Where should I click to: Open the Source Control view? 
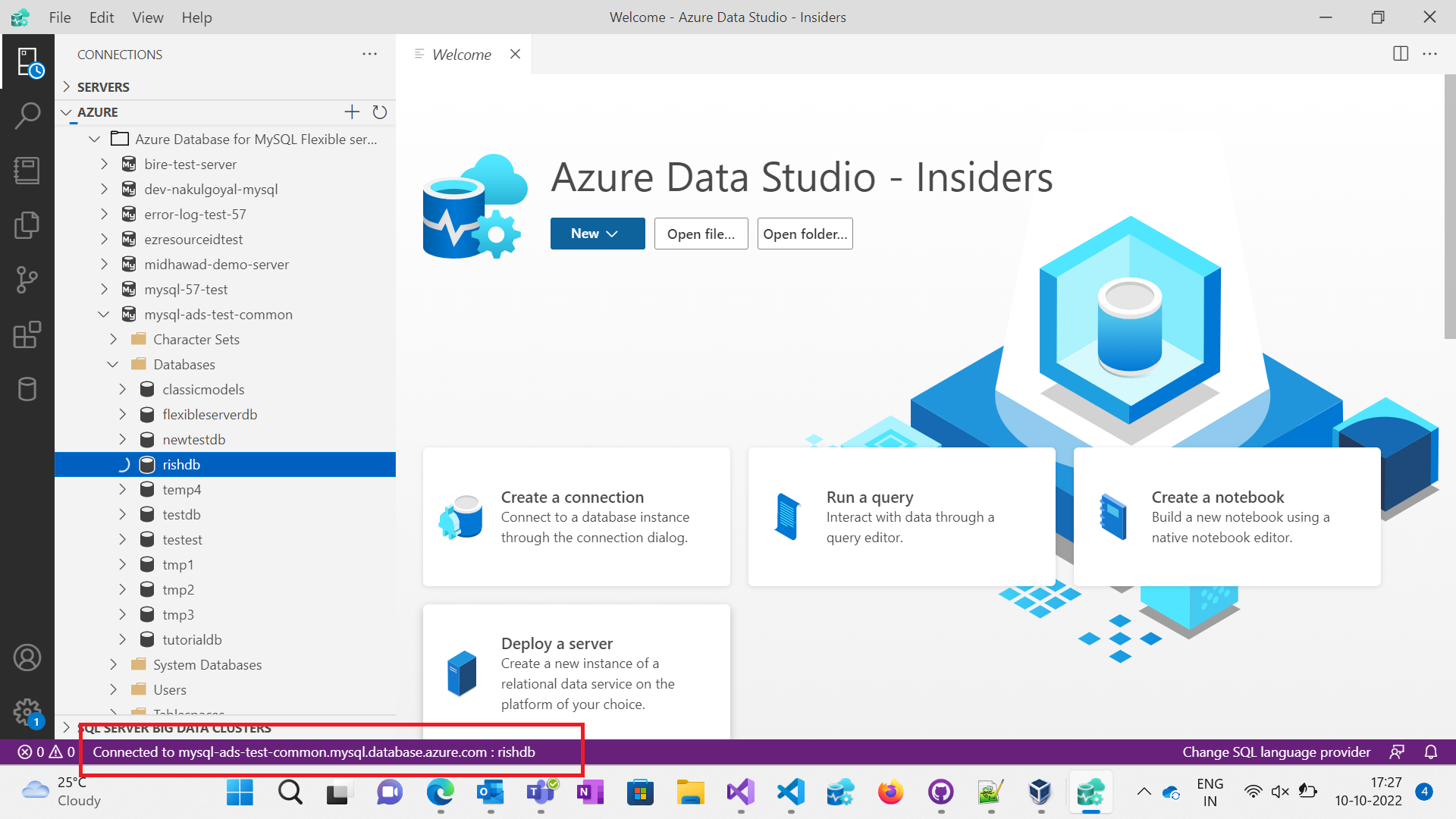coord(28,280)
